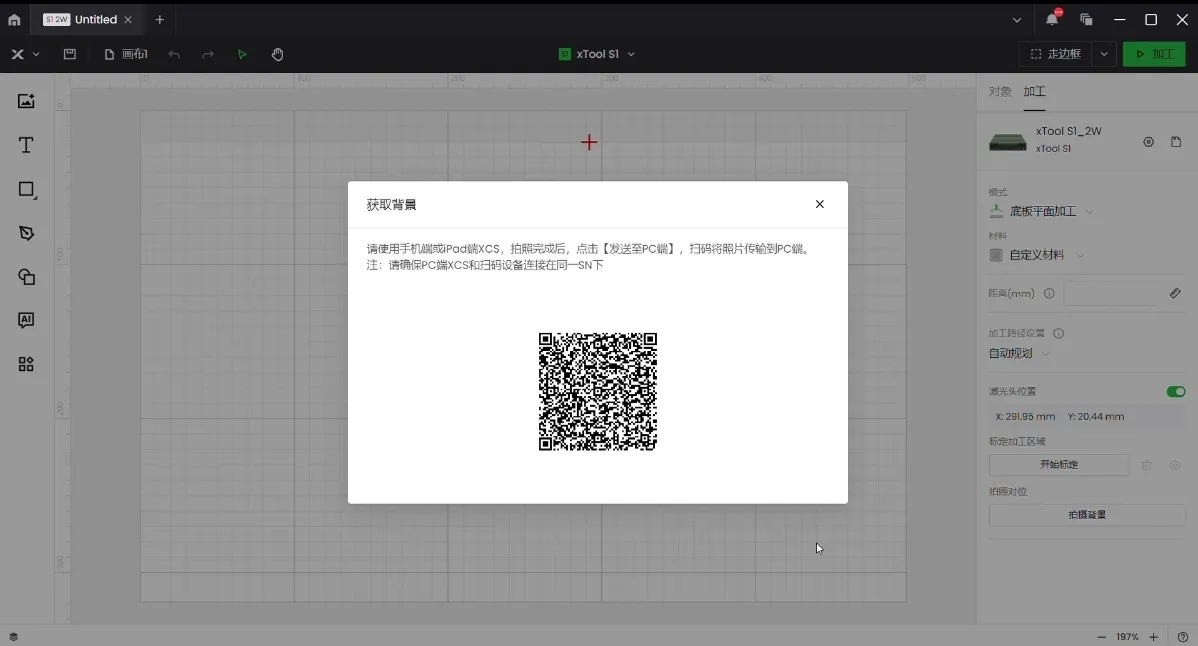This screenshot has height=646, width=1198.
Task: Click the 开始标定 button
Action: point(1058,464)
